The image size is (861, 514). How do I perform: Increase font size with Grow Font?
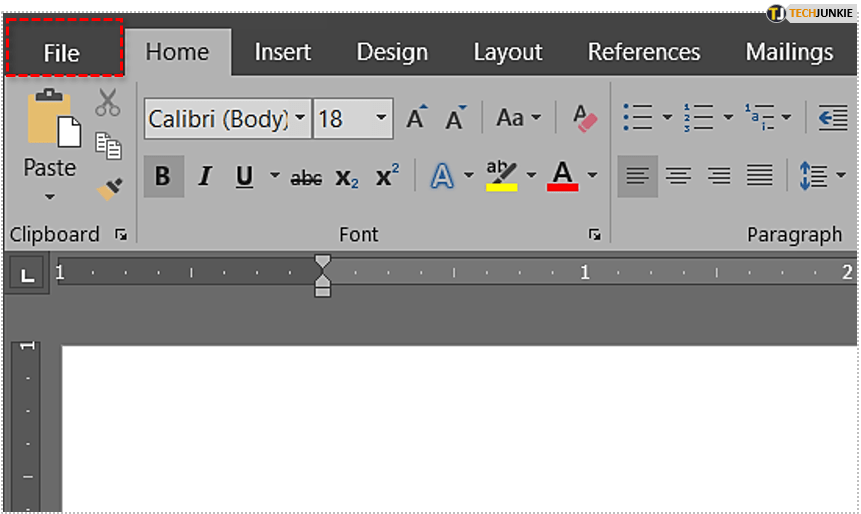(x=417, y=119)
